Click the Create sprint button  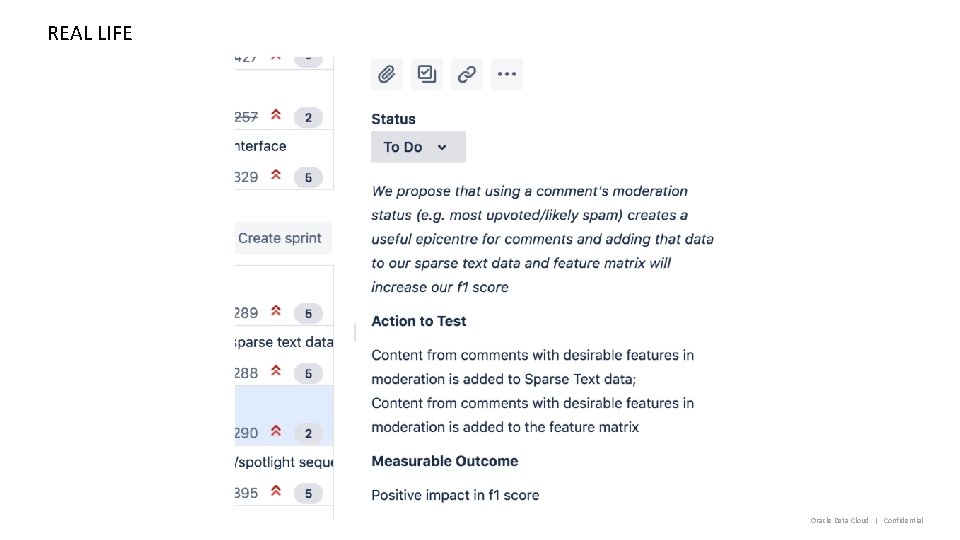[x=281, y=238]
